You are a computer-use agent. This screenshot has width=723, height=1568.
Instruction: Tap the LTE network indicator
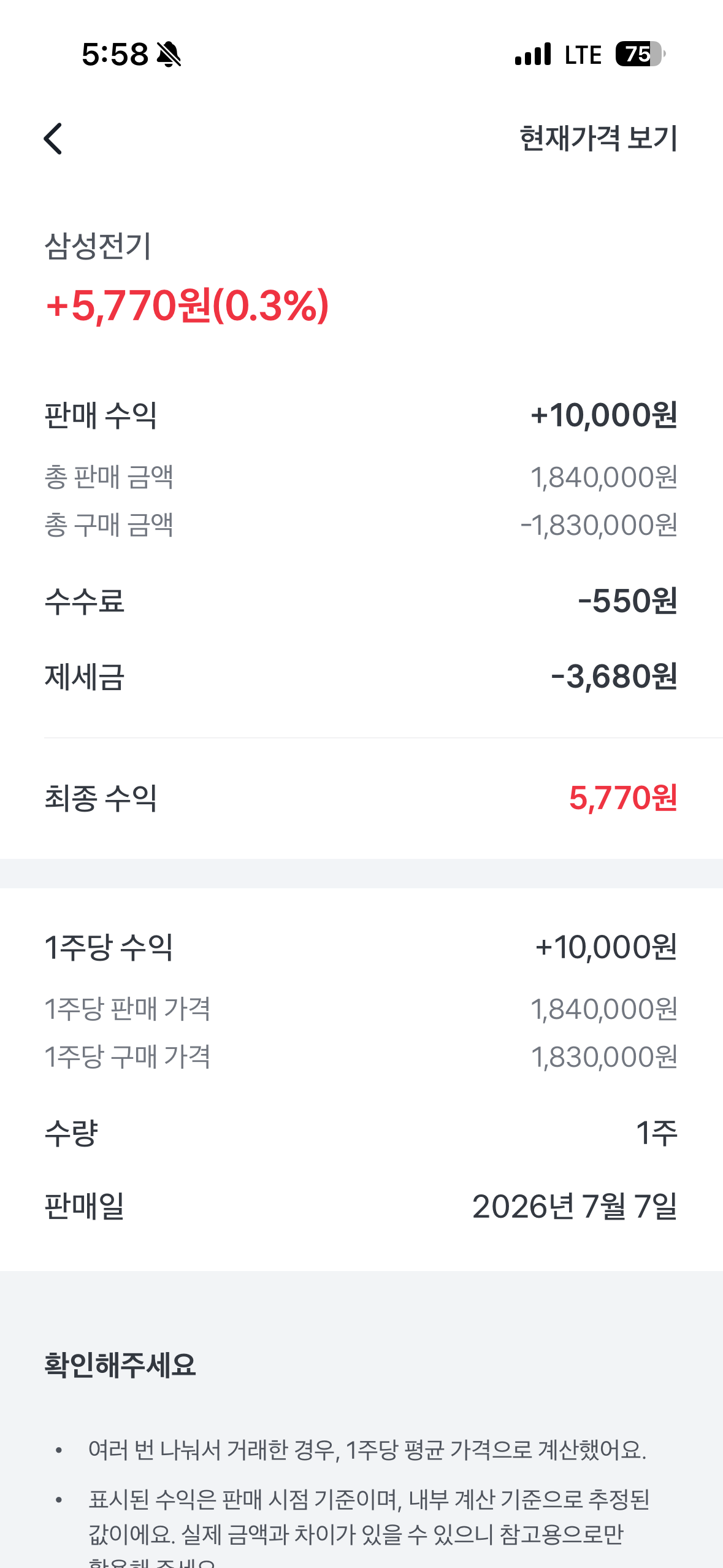coord(583,55)
